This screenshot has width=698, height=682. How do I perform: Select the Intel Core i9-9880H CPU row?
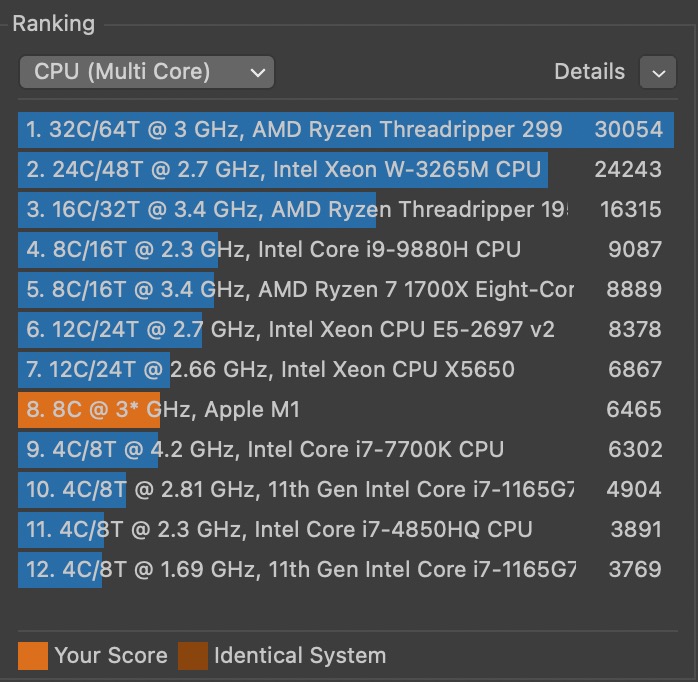pyautogui.click(x=346, y=249)
